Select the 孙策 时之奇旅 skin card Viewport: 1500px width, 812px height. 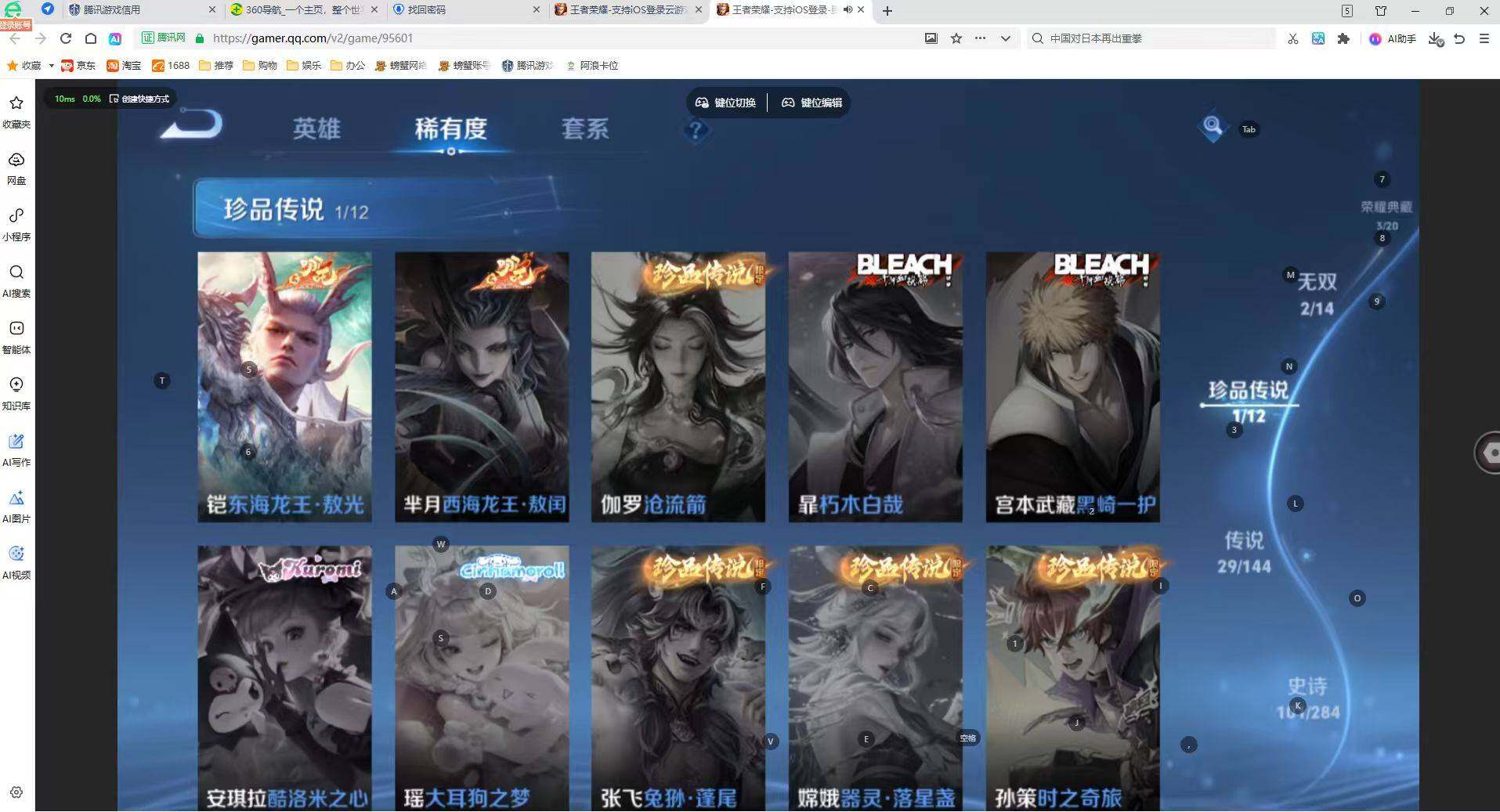[x=1073, y=678]
